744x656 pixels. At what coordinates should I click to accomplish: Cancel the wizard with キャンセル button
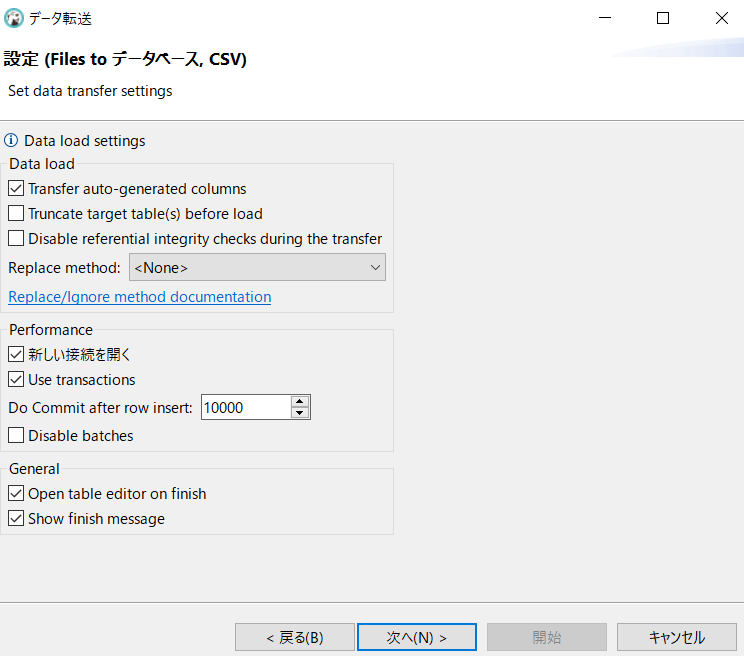[677, 637]
